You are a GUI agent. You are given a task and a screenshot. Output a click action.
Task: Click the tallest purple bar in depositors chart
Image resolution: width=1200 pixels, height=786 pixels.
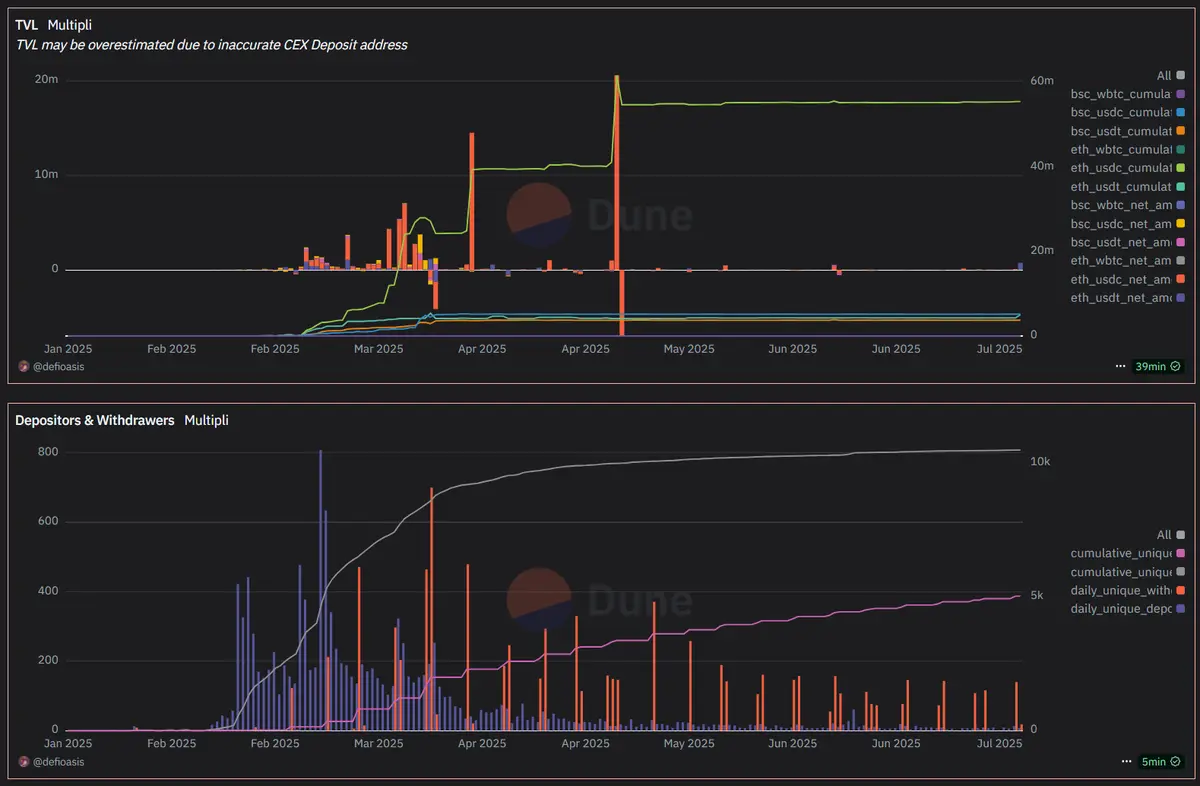(321, 590)
